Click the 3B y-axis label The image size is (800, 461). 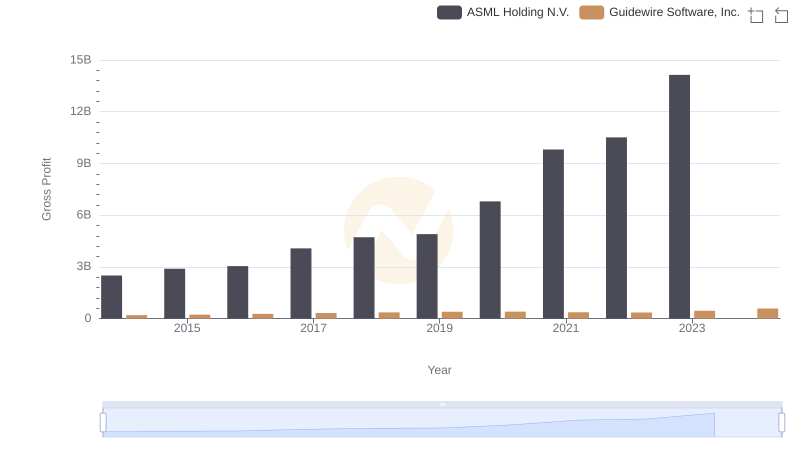[84, 266]
